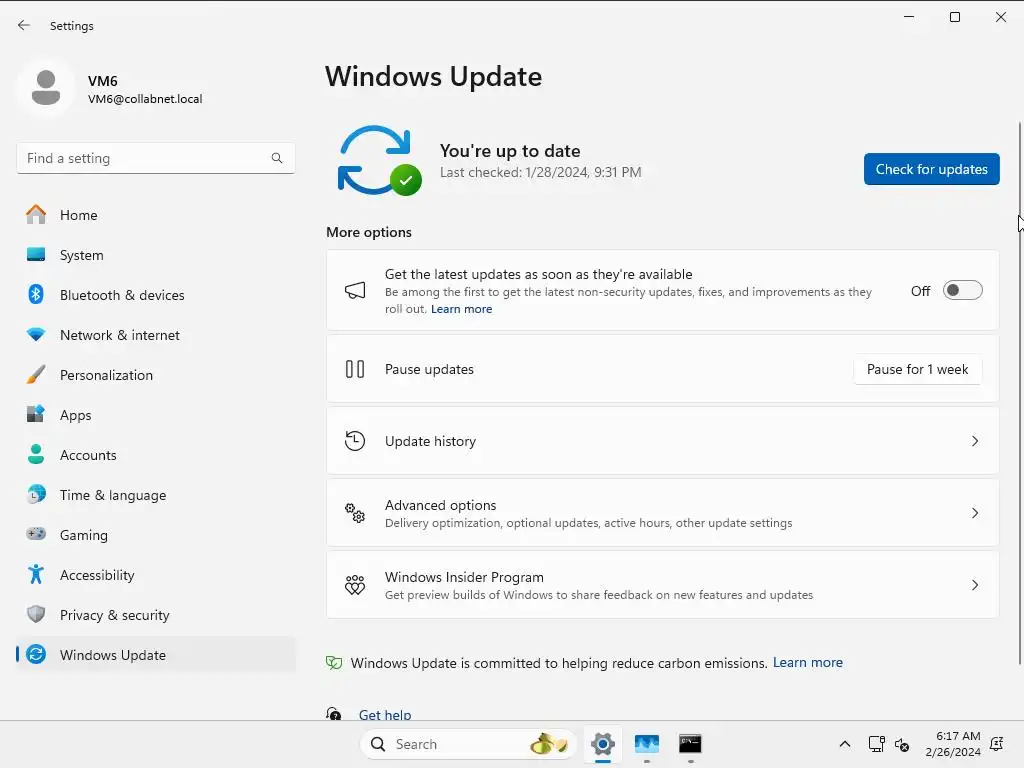Click the Time & language globe icon
Image resolution: width=1024 pixels, height=768 pixels.
(36, 494)
